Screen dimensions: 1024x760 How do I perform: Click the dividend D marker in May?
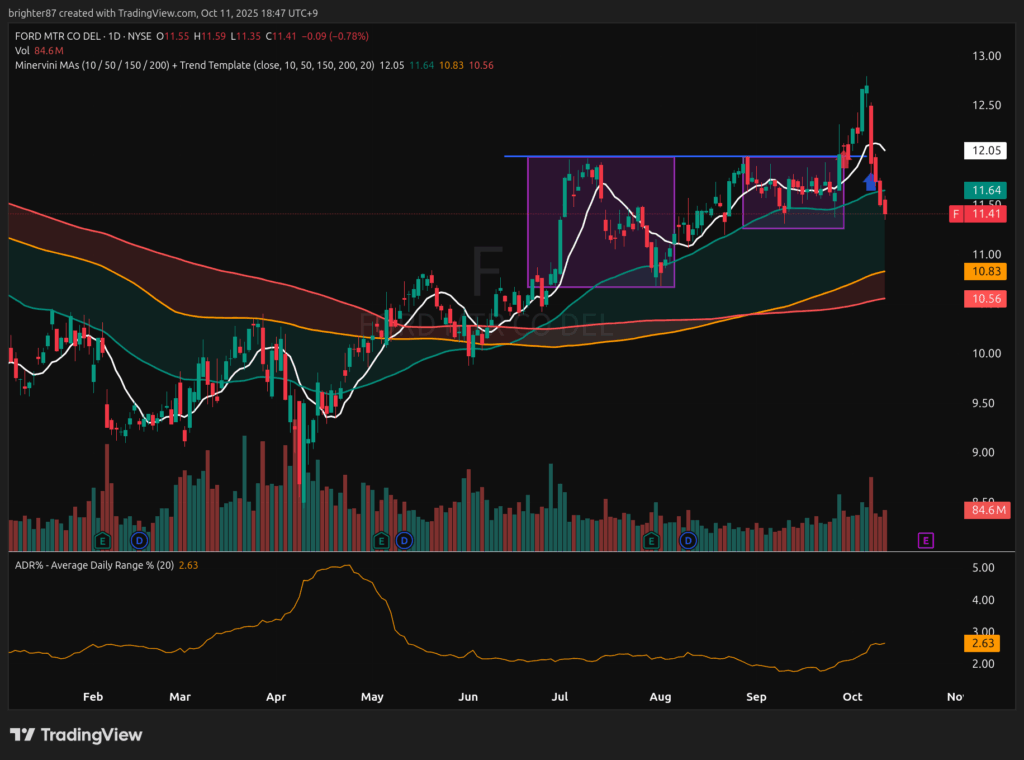pos(404,540)
